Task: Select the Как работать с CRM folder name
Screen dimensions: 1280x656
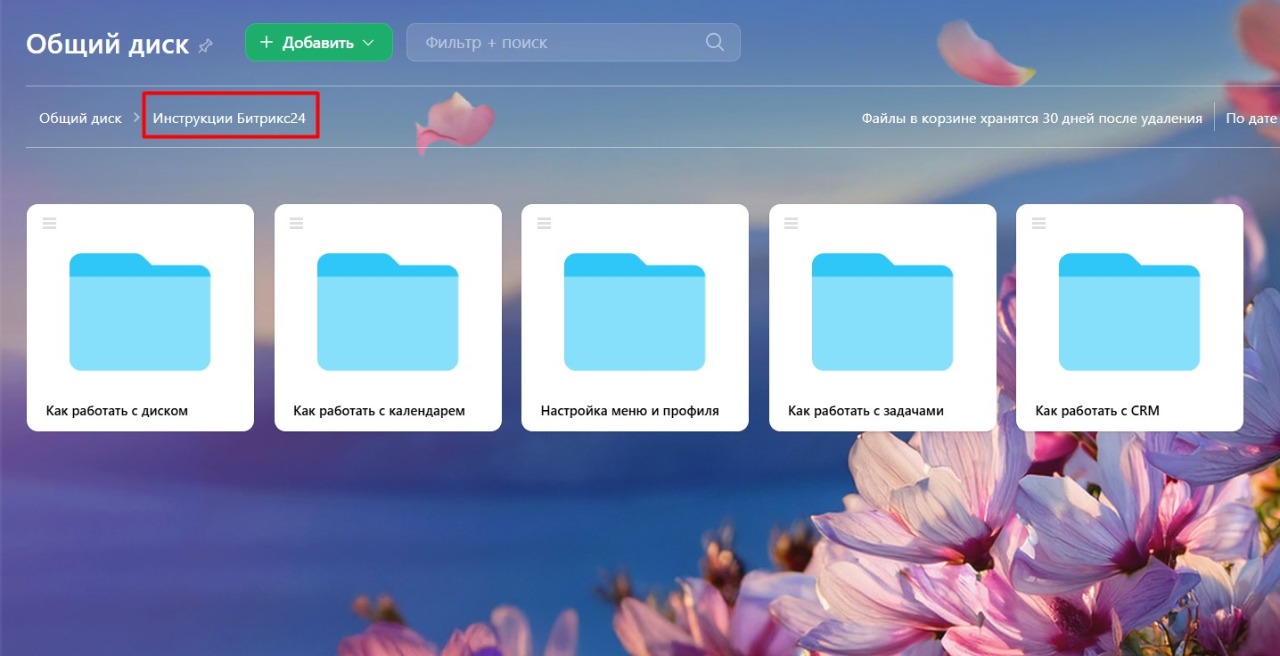Action: tap(1097, 410)
